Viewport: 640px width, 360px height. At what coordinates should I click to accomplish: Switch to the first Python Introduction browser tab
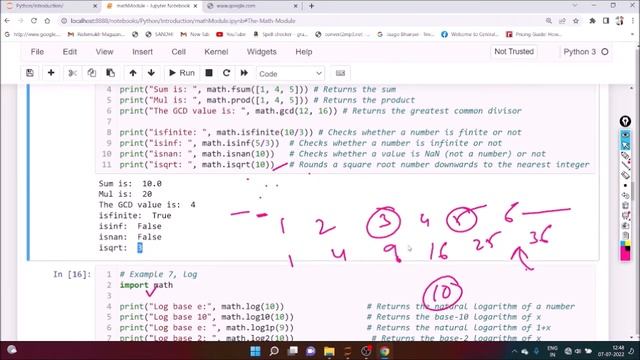click(52, 6)
